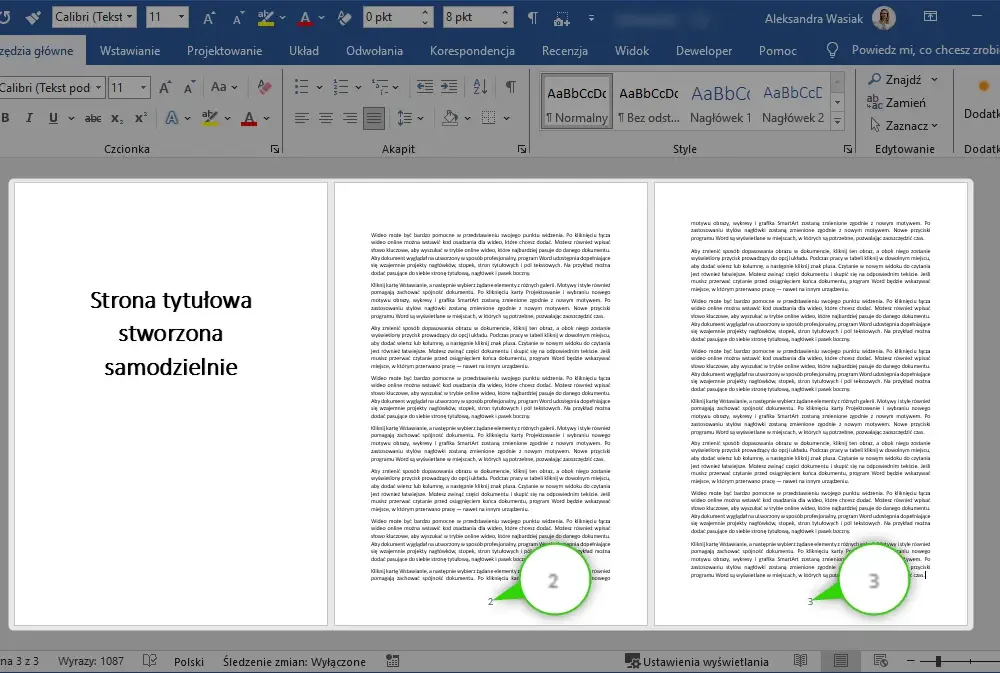The image size is (1000, 673).
Task: Click the screenshot camera icon in quick access toolbar
Action: (x=561, y=18)
